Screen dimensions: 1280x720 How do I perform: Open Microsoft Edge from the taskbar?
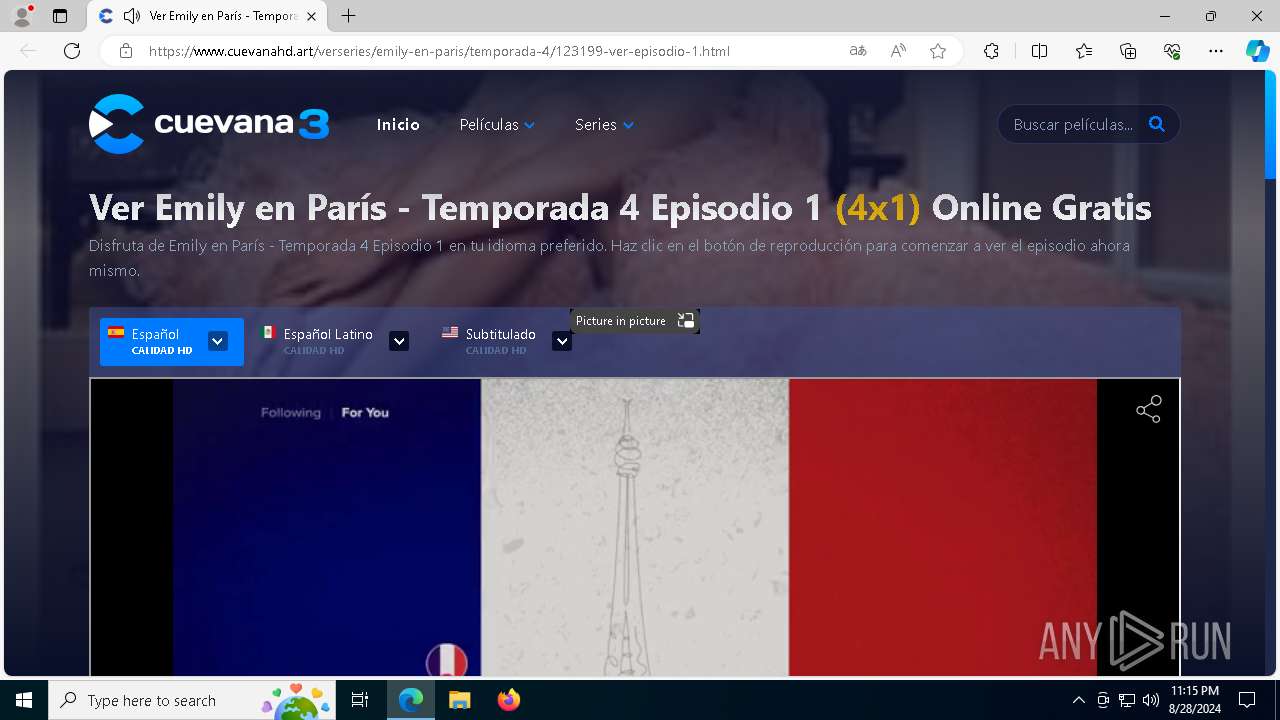(411, 700)
